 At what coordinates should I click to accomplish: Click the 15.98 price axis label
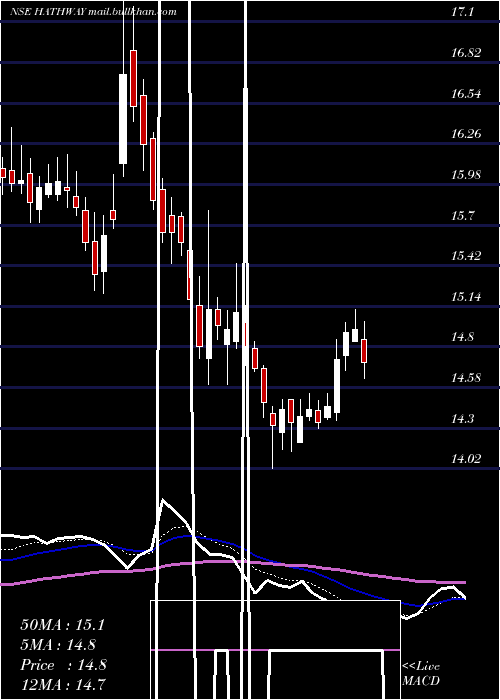[466, 175]
